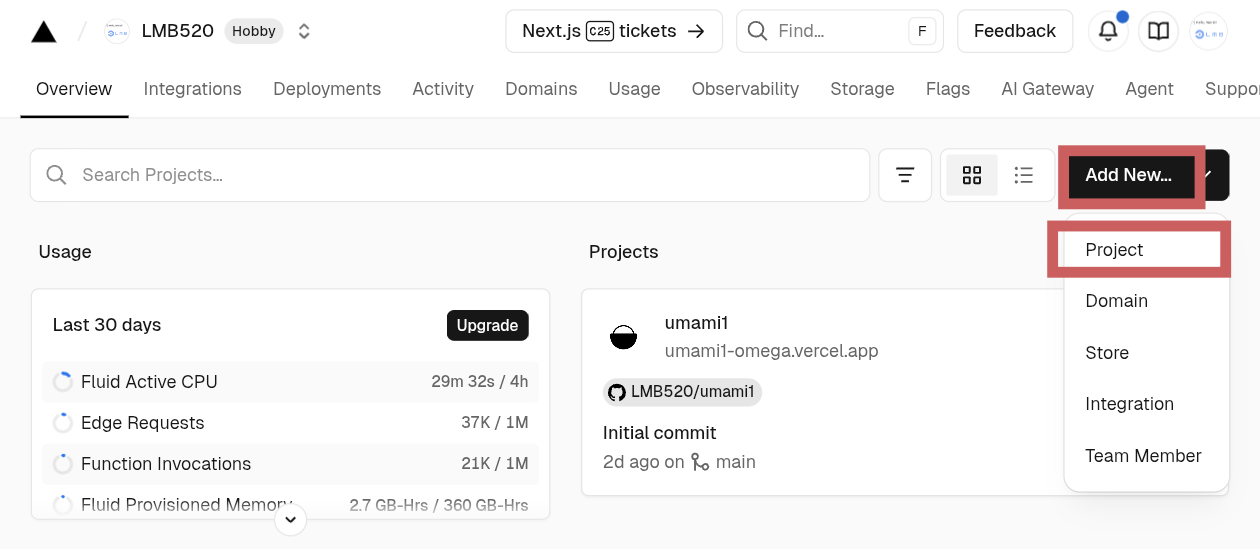Open the LMB520/umami1 GitHub repo link

[682, 392]
